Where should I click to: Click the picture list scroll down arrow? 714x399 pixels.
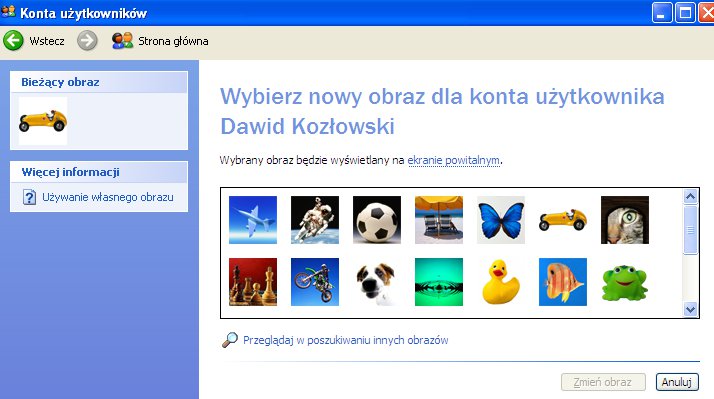690,310
